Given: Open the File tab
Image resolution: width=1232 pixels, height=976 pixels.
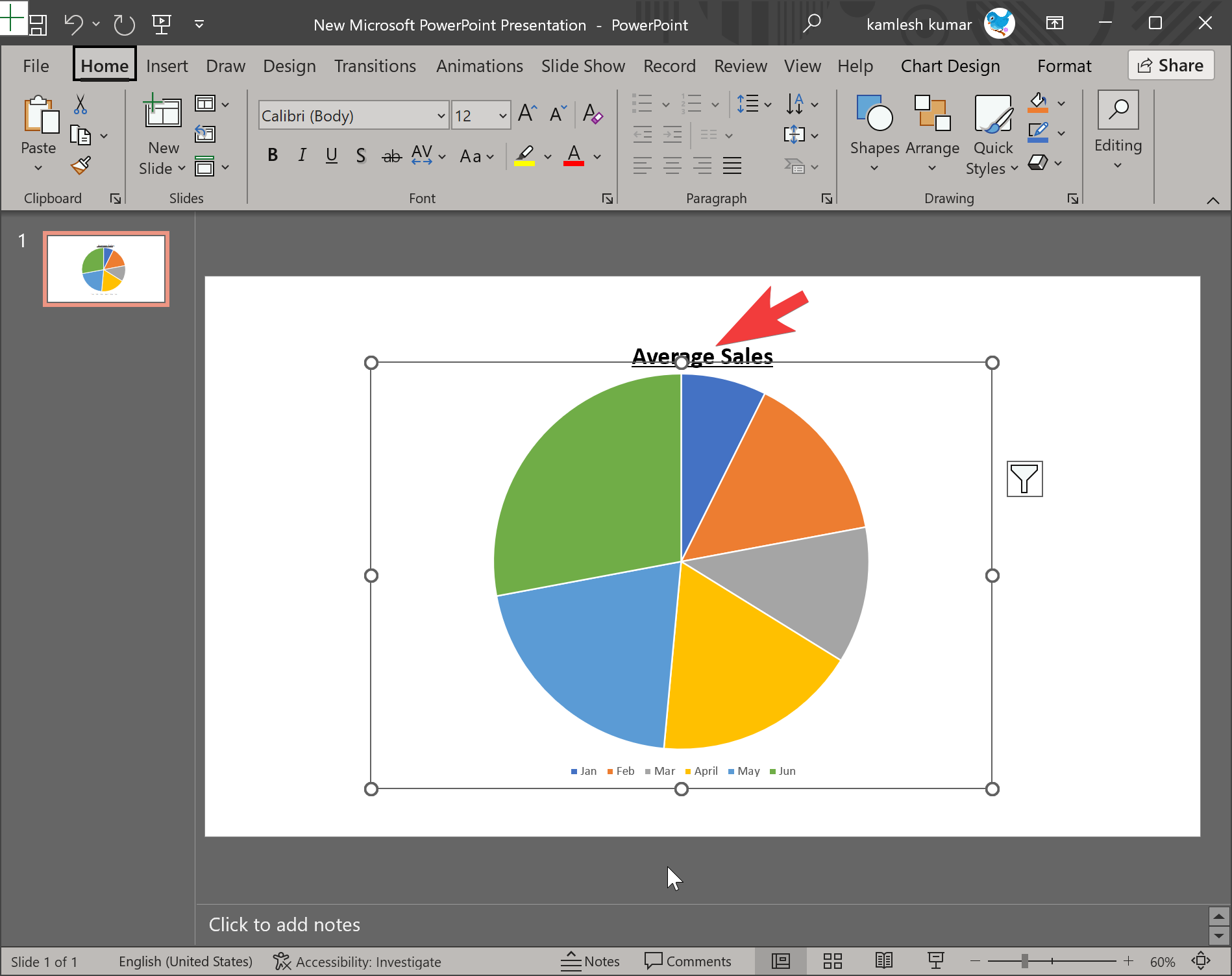Looking at the screenshot, I should pos(36,66).
